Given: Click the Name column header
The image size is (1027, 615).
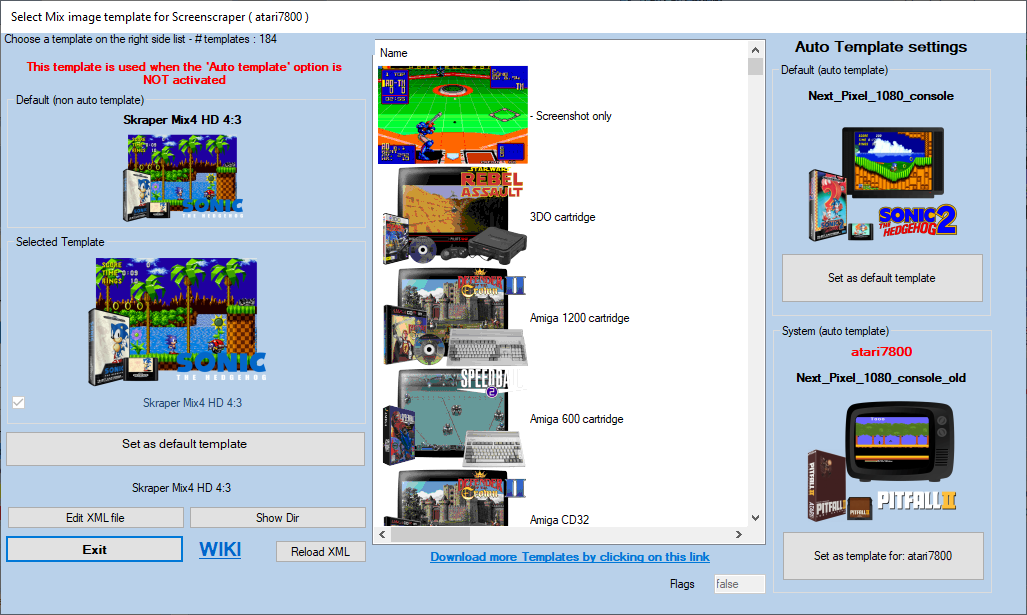Looking at the screenshot, I should 394,53.
